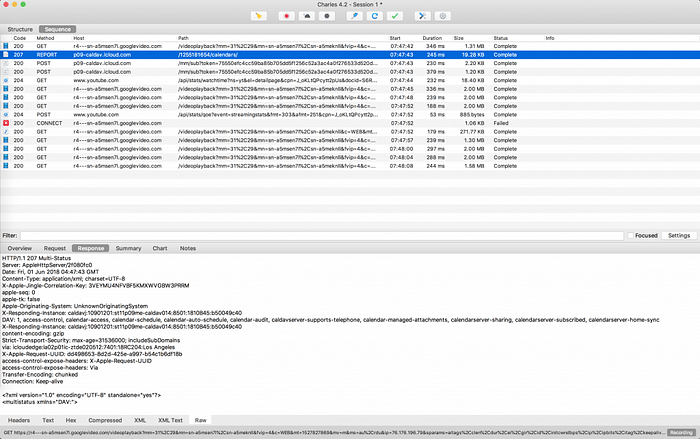The height and width of the screenshot is (439, 700).
Task: Click the repeat request refresh icon
Action: click(375, 16)
